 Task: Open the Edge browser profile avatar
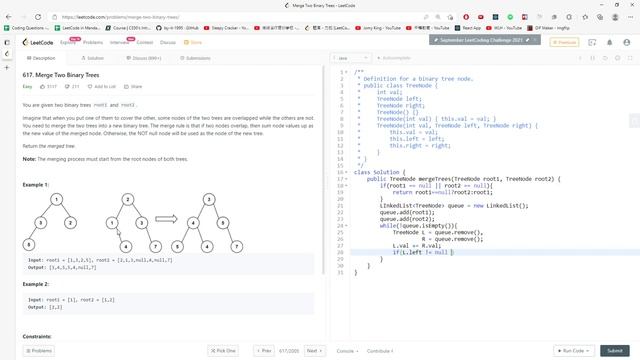tap(615, 17)
